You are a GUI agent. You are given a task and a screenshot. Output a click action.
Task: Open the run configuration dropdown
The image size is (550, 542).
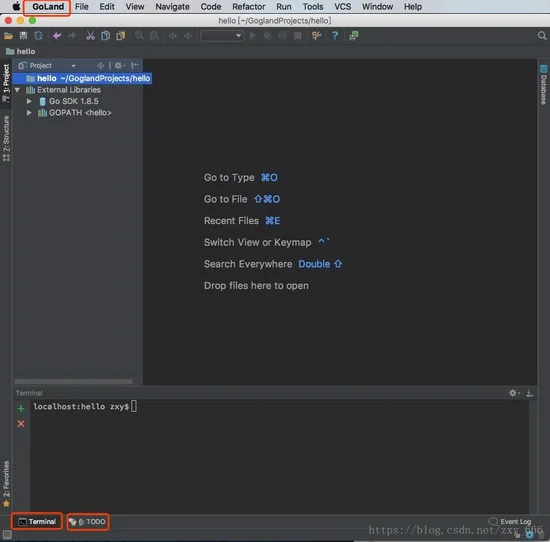click(222, 36)
